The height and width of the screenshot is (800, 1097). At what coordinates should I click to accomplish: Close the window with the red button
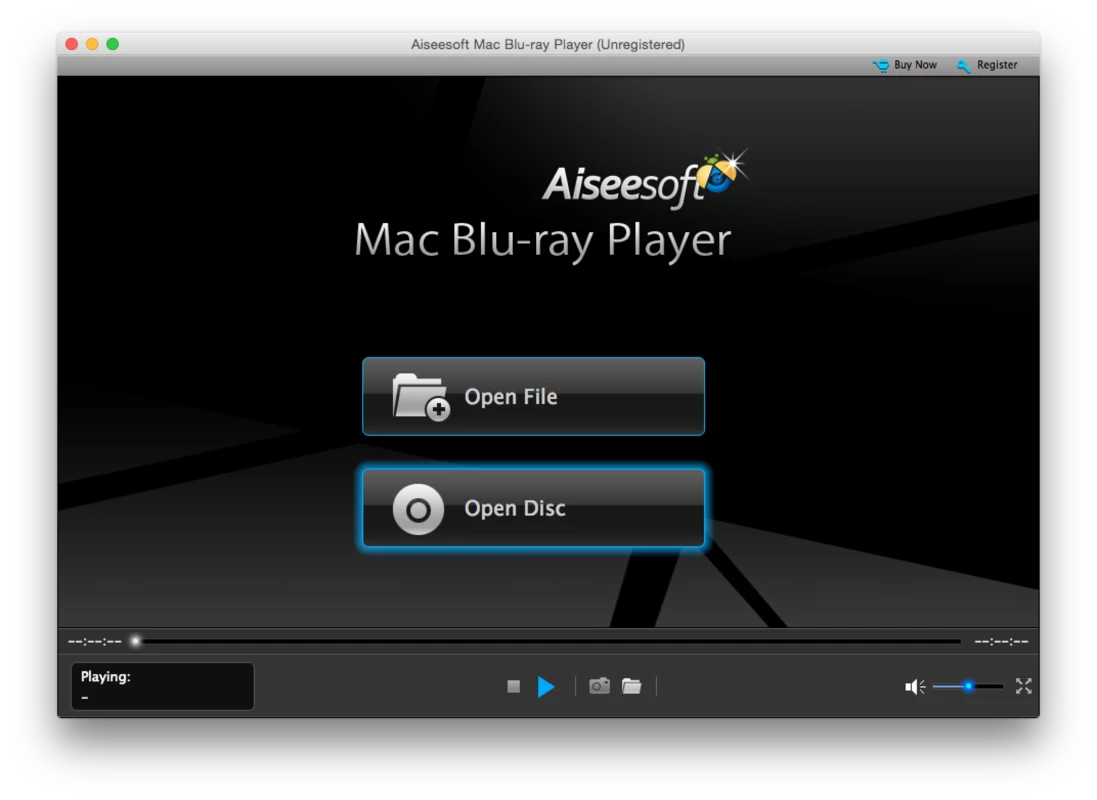click(x=71, y=44)
